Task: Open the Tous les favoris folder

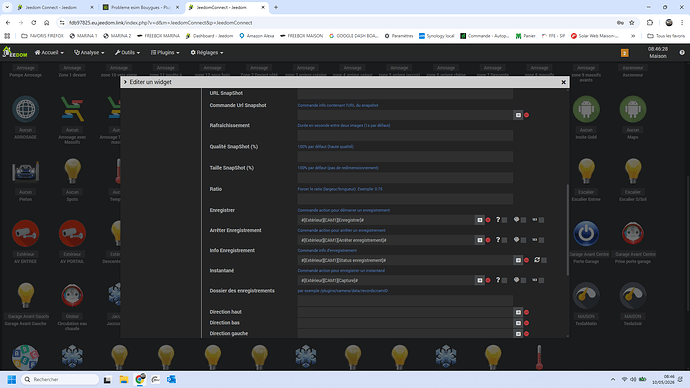Action: tap(666, 36)
